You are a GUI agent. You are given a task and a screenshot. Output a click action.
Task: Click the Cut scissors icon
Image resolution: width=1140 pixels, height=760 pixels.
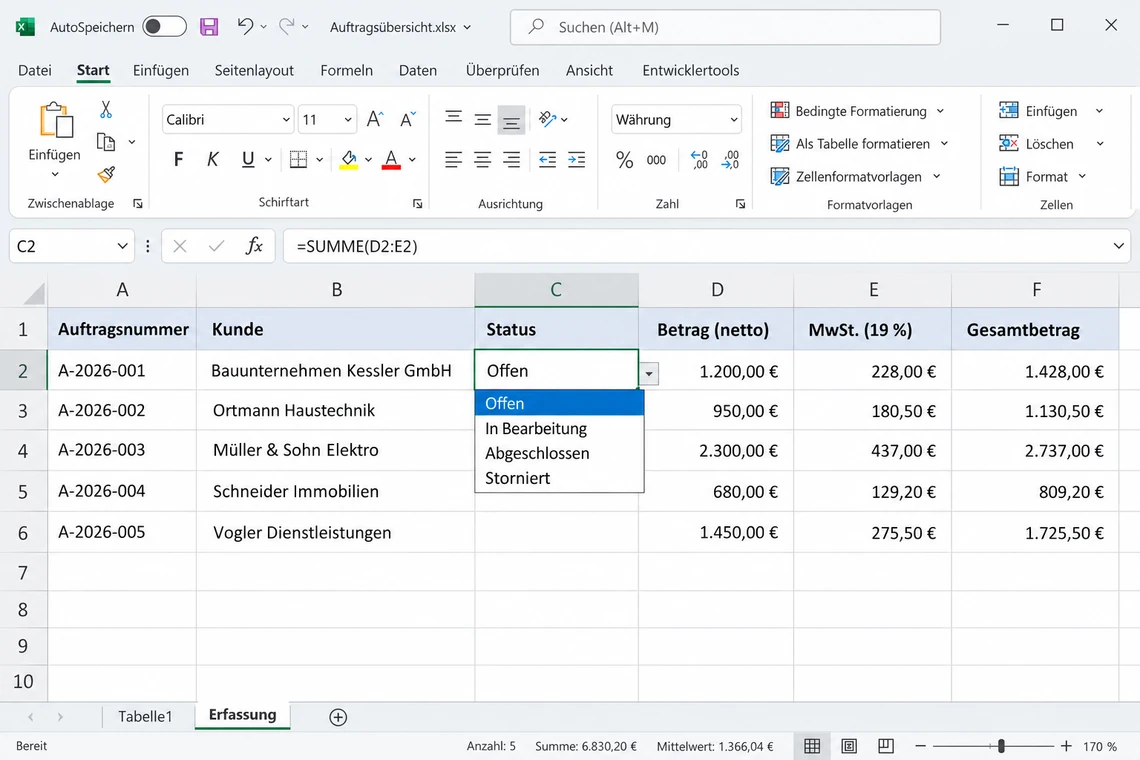pyautogui.click(x=106, y=110)
